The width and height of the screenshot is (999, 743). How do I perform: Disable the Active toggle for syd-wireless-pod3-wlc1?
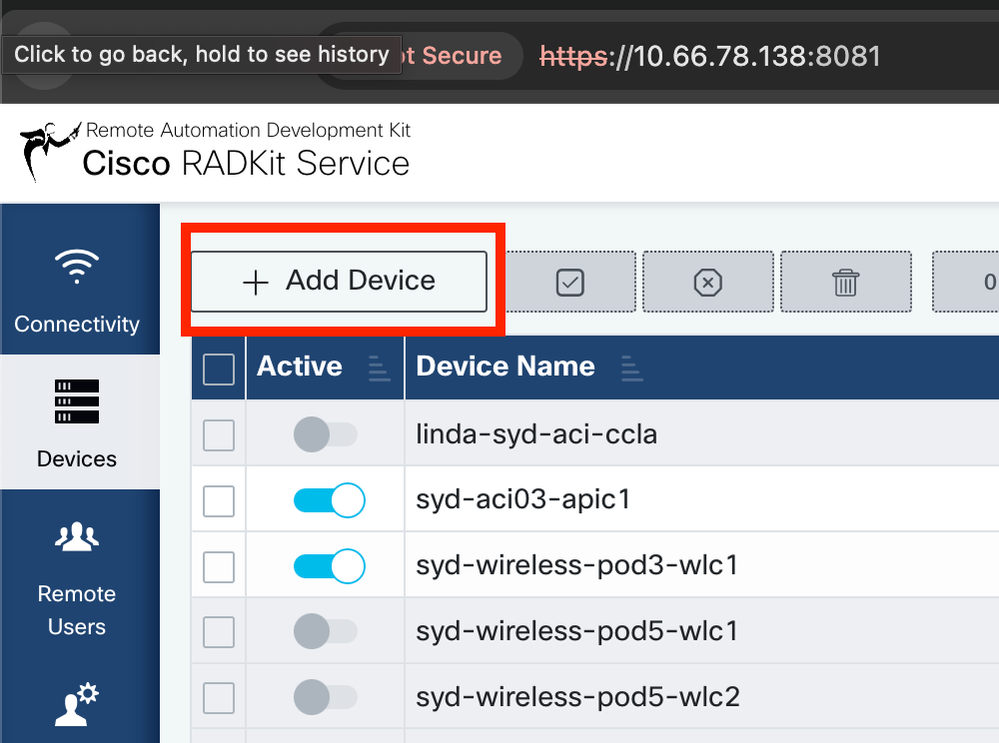329,566
